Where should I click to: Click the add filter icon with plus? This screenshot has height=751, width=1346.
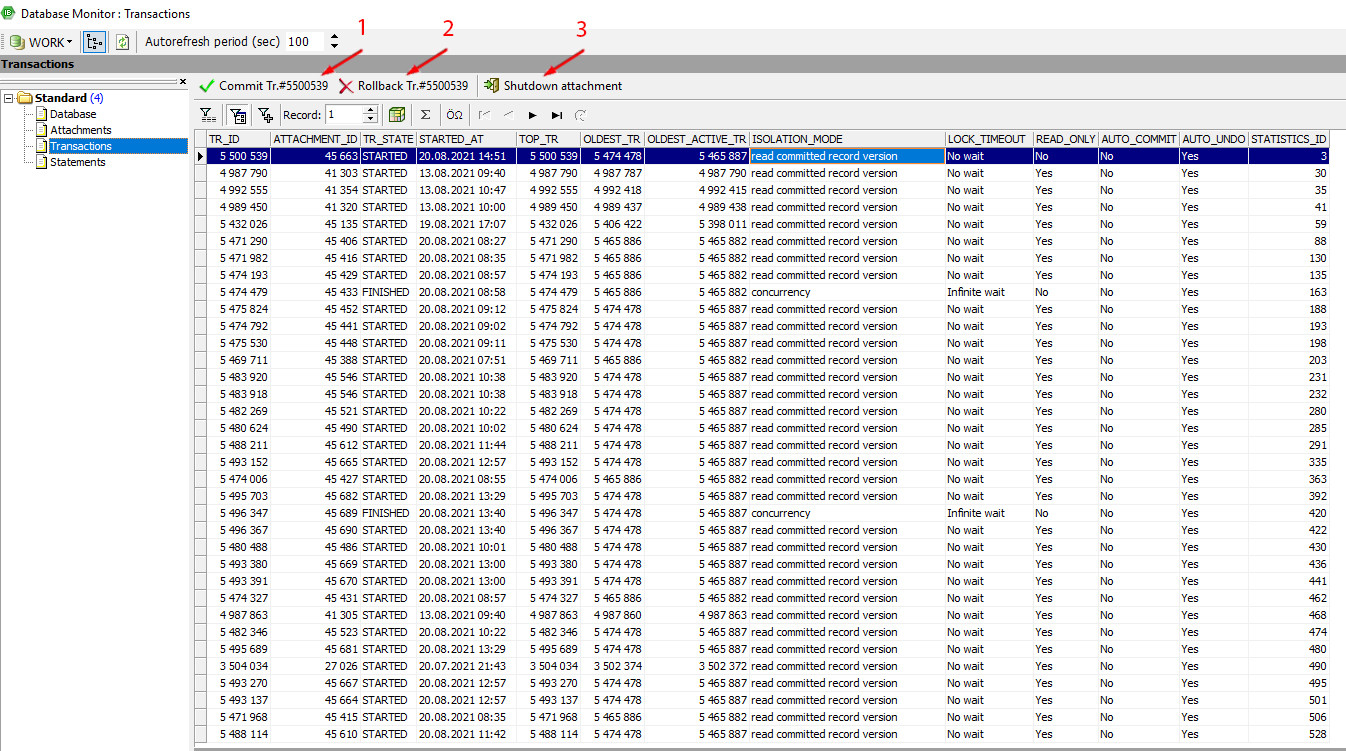click(x=266, y=115)
